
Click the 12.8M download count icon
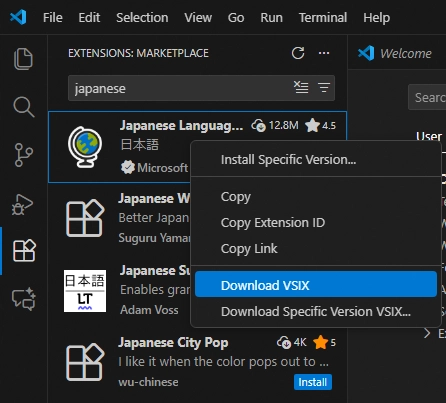[259, 126]
